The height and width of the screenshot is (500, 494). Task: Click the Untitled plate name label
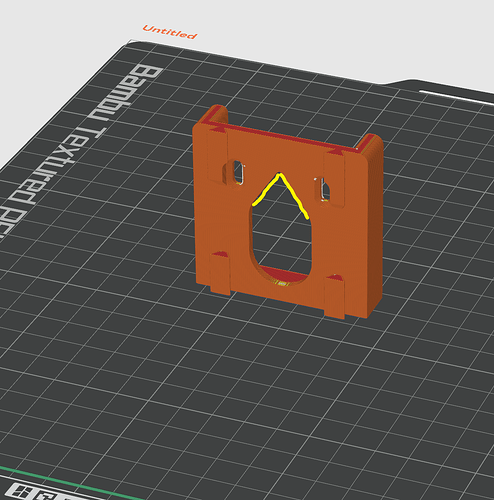[170, 32]
